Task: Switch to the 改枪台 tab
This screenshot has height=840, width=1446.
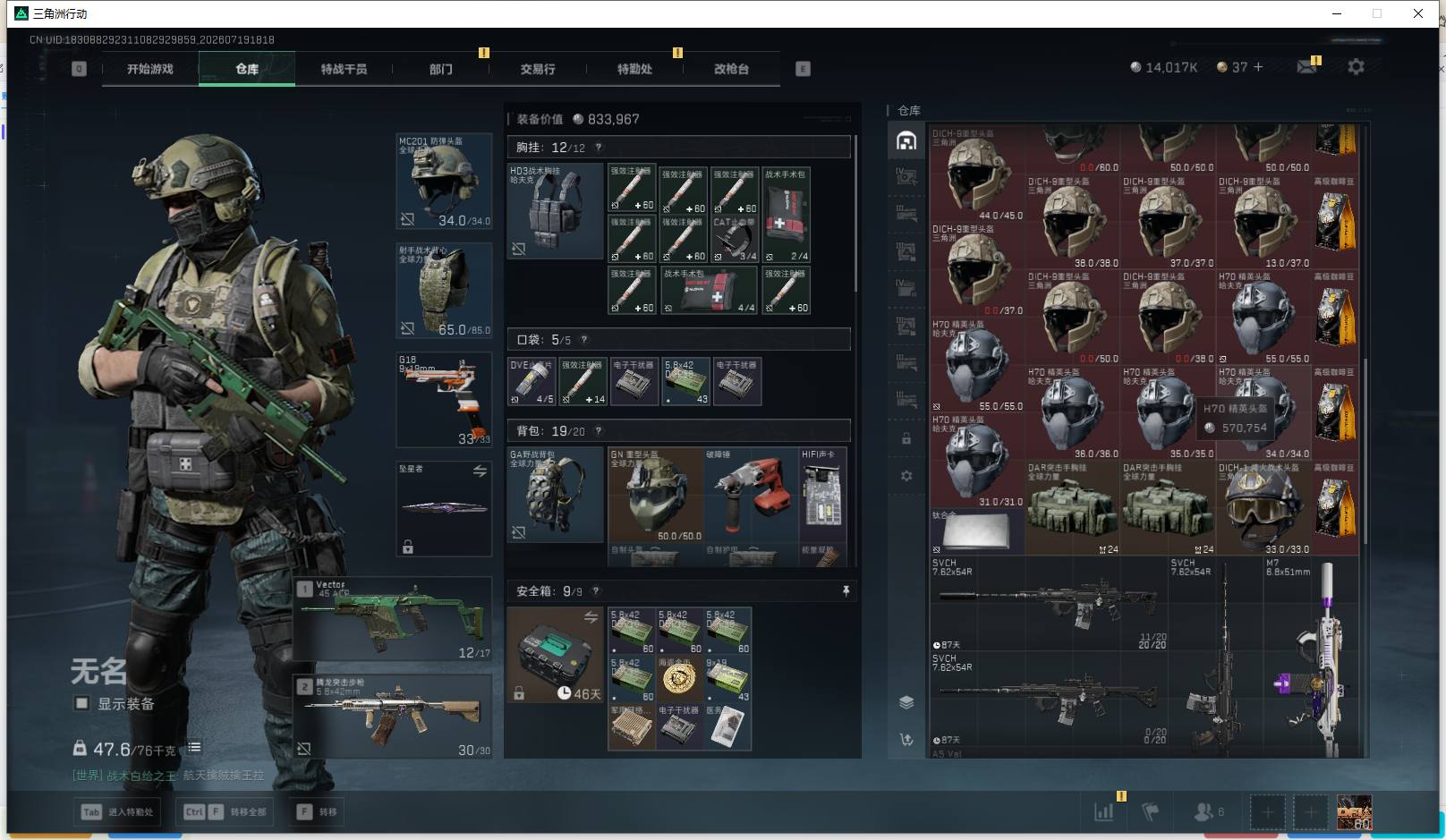Action: [731, 69]
